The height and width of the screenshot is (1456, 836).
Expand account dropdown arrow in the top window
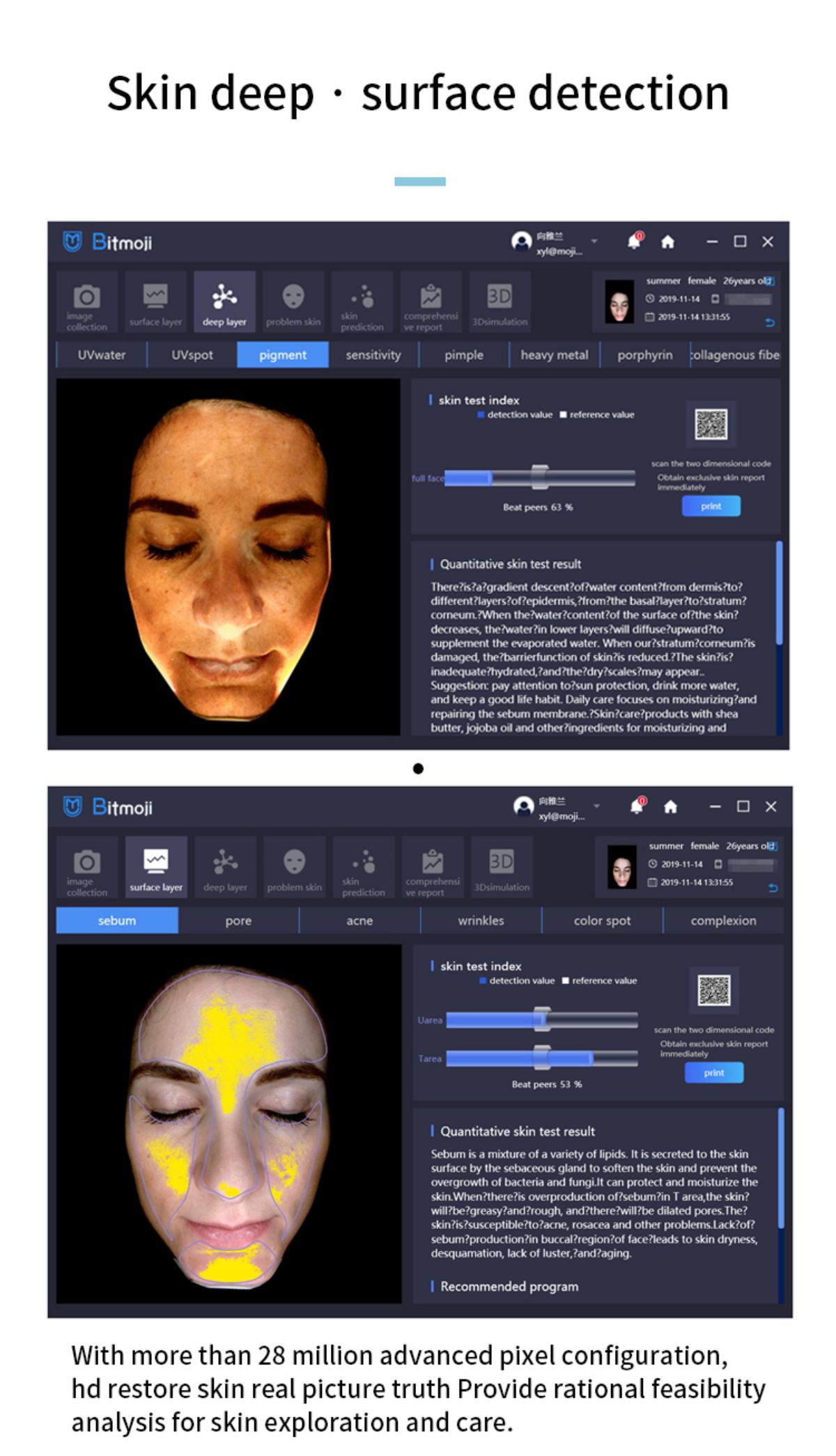tap(594, 241)
